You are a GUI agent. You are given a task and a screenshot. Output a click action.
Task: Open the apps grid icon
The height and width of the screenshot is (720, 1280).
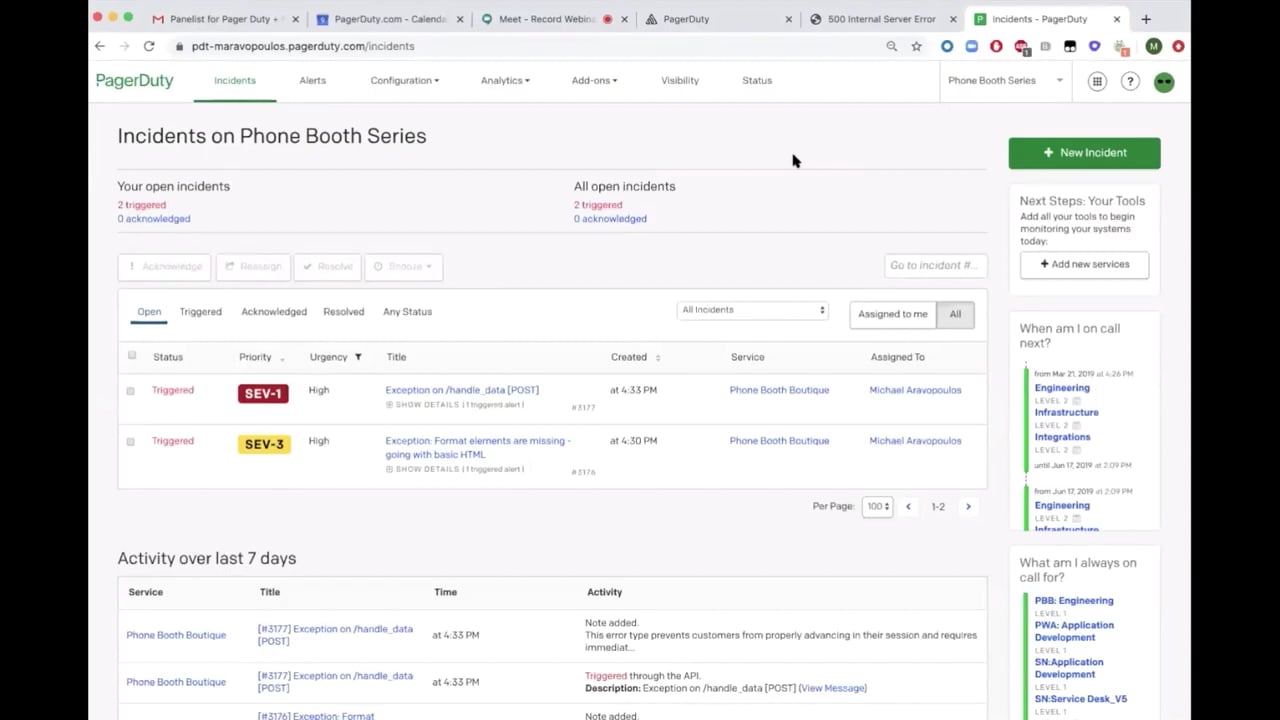[1097, 82]
